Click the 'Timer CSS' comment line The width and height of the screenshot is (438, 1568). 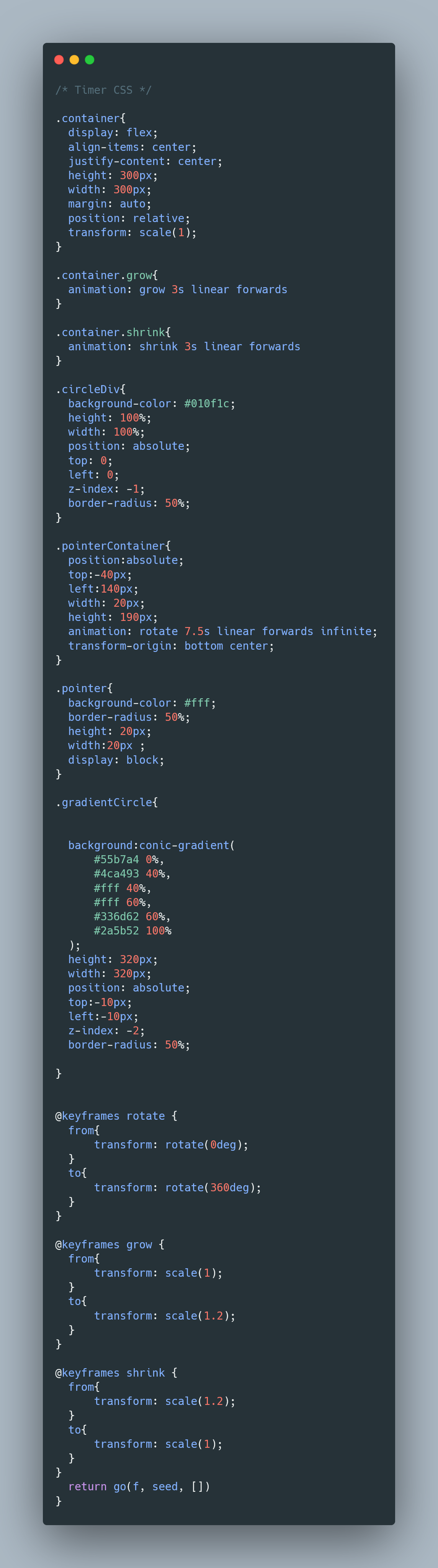point(103,90)
